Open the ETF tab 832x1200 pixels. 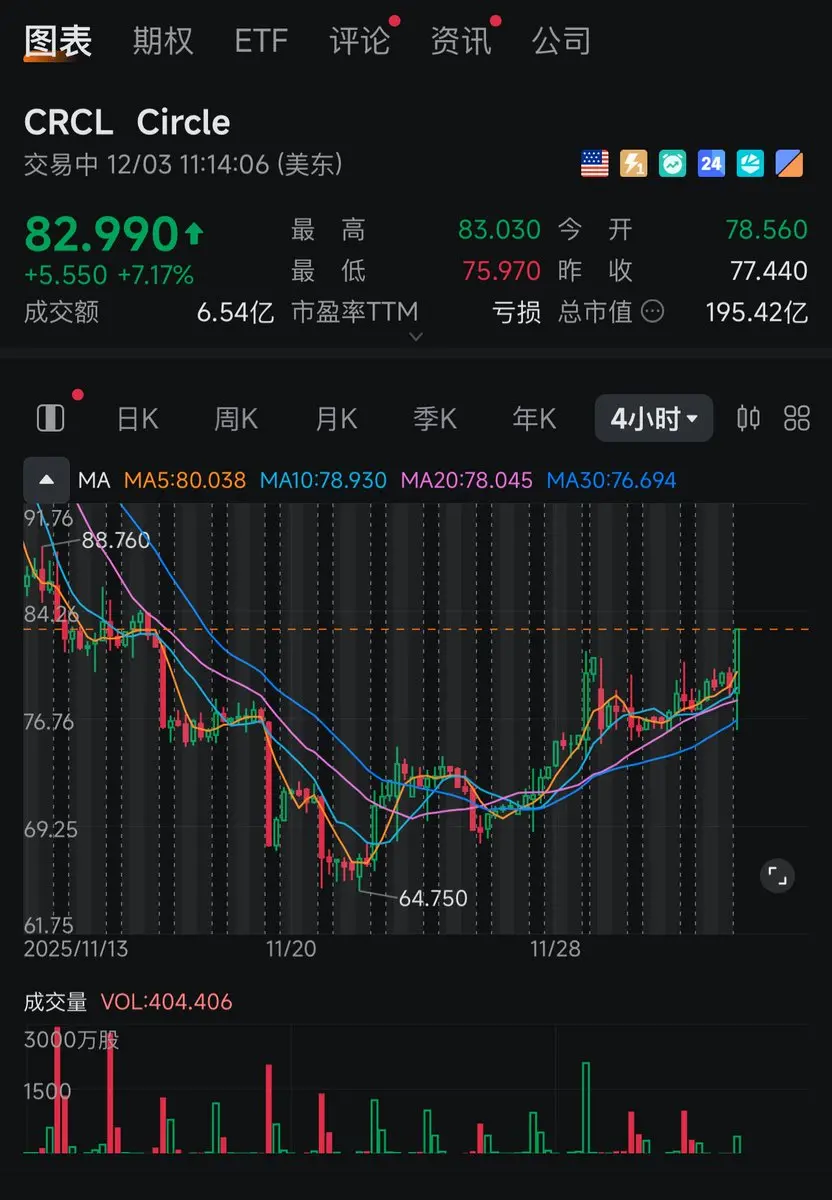[x=261, y=41]
